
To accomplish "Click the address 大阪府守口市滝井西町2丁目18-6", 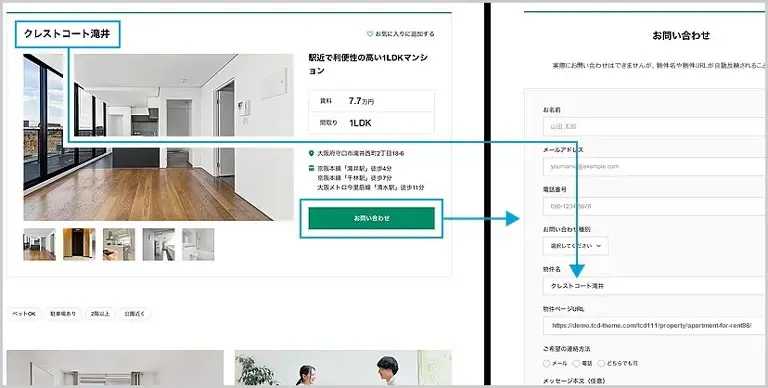I will [x=360, y=153].
